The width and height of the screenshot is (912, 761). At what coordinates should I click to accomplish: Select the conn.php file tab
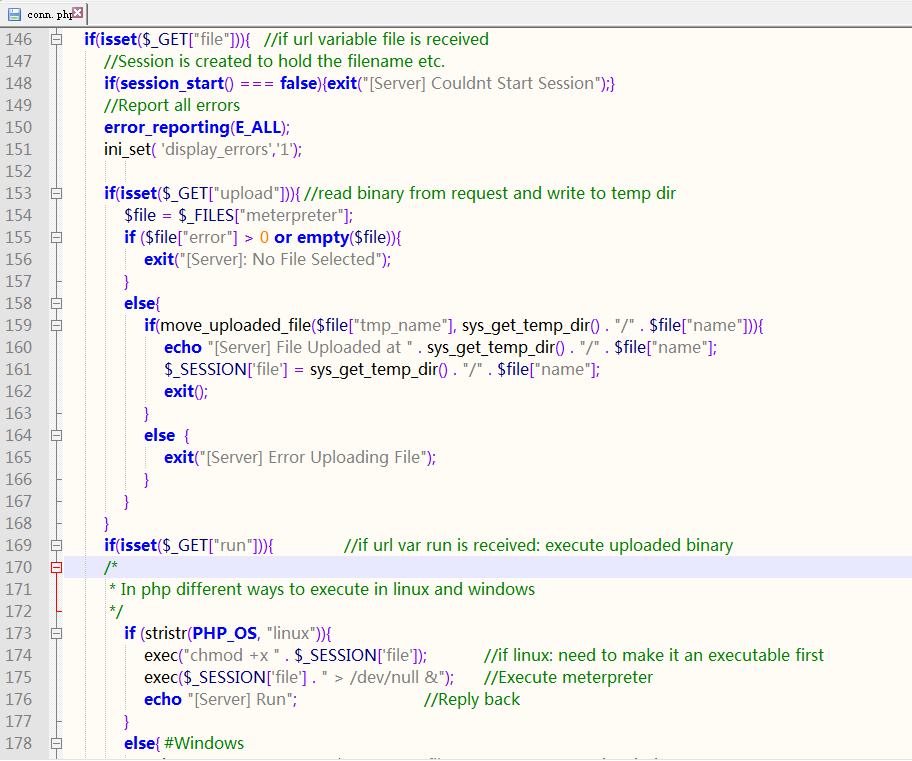point(44,14)
